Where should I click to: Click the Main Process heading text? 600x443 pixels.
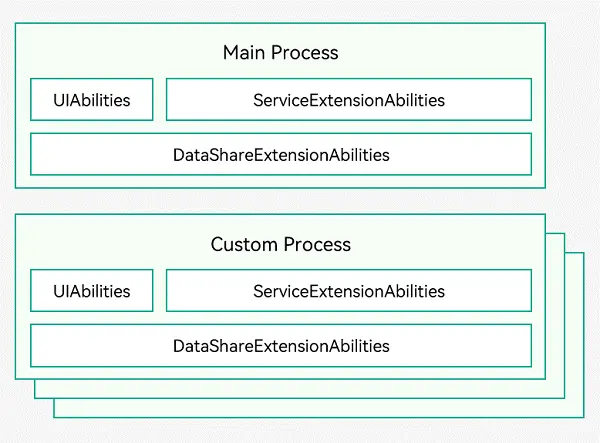point(280,52)
